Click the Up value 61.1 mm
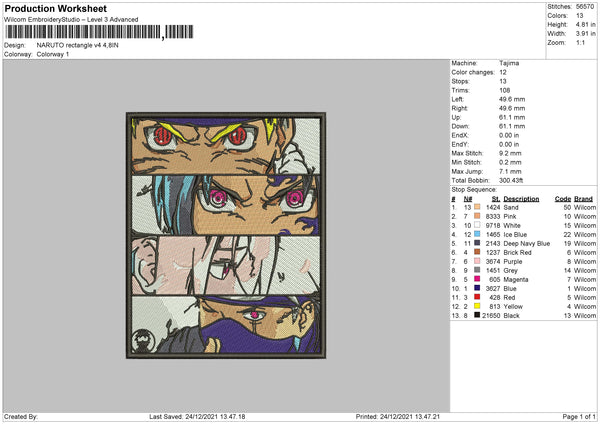The image size is (600, 424). [512, 117]
